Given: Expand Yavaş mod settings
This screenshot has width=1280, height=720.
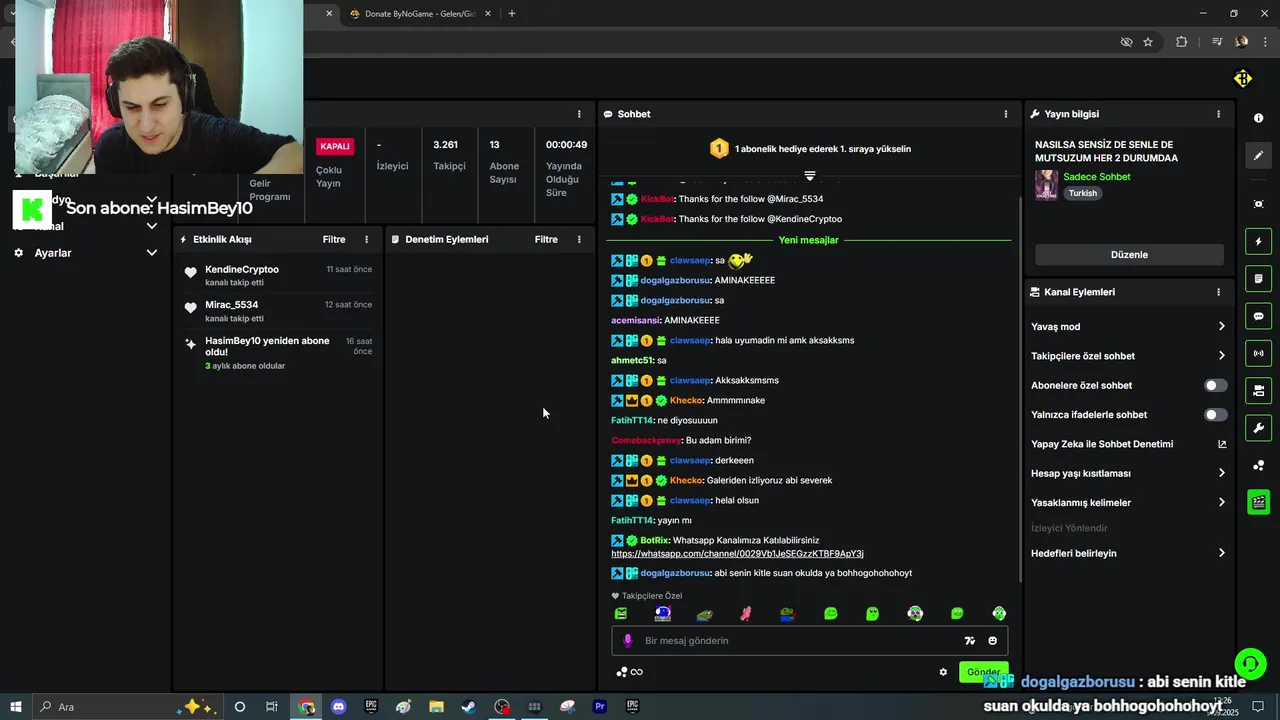Looking at the screenshot, I should point(1128,326).
